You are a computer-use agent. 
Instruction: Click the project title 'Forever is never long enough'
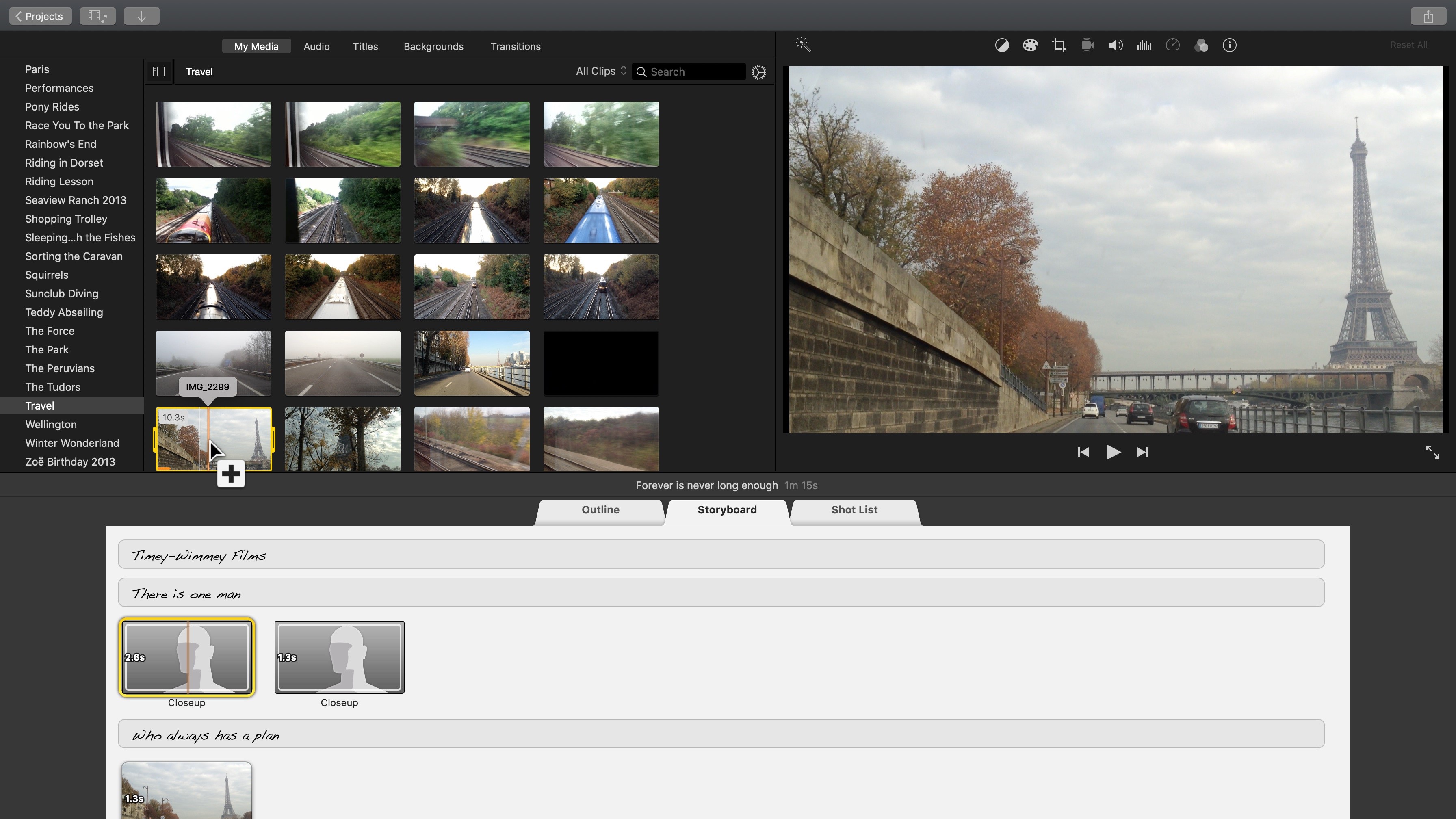coord(706,485)
